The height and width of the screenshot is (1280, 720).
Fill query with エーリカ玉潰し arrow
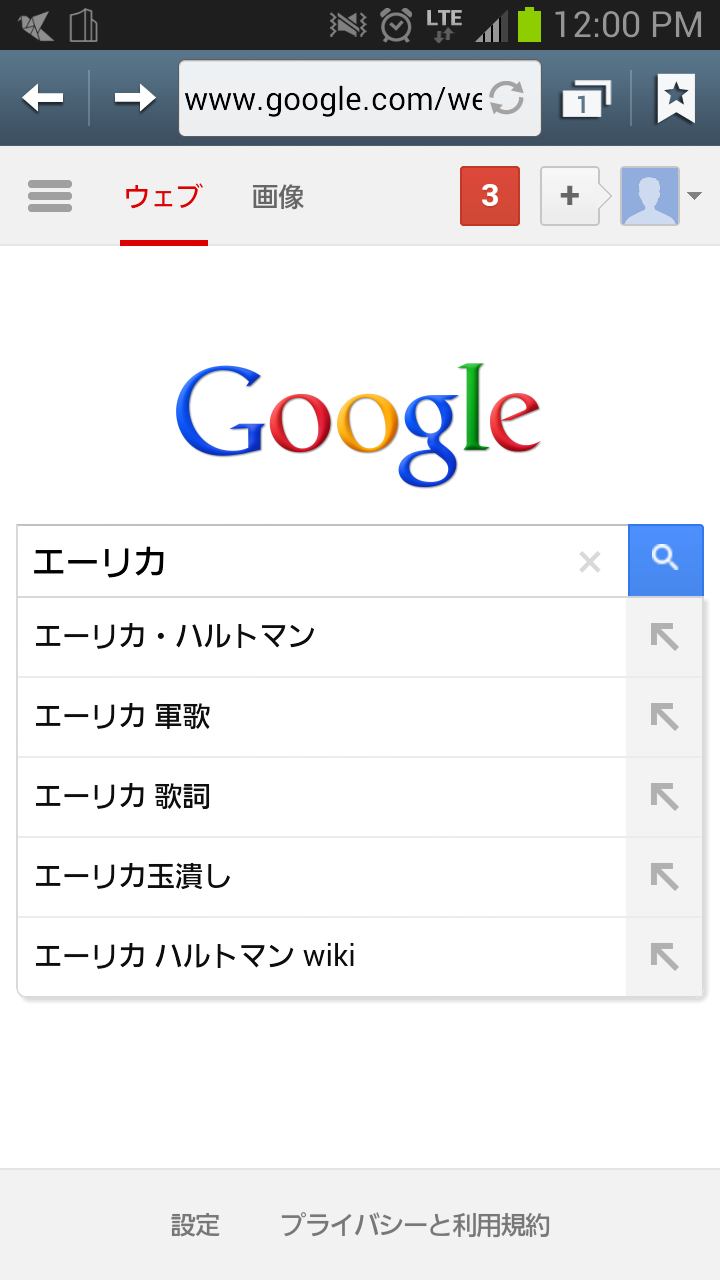coord(664,877)
